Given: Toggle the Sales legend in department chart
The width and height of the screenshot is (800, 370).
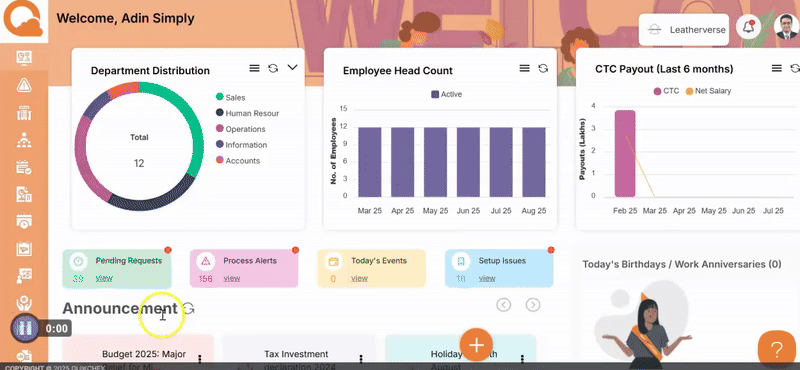Looking at the screenshot, I should click(231, 97).
